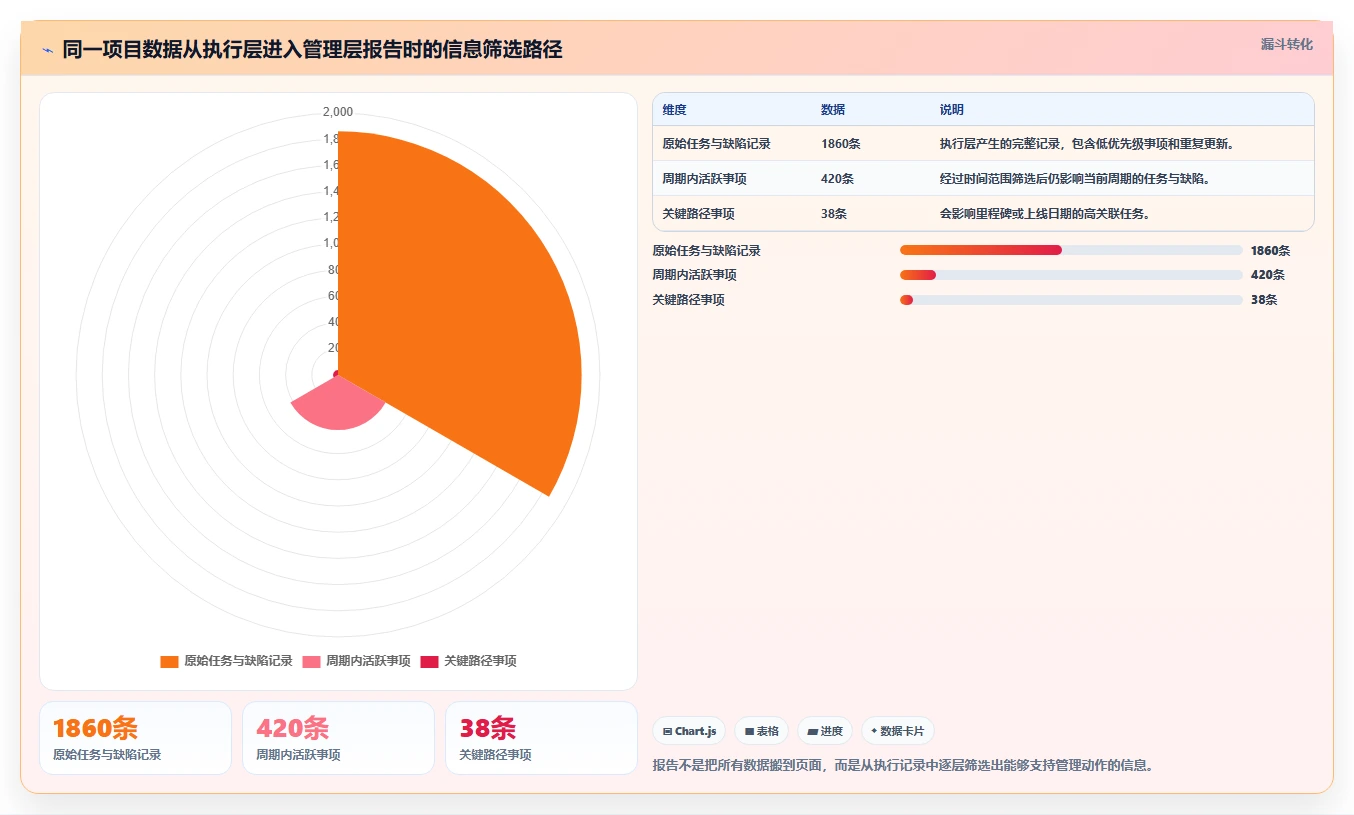This screenshot has width=1354, height=815.
Task: Click the red legend swatch for 关键路径事项
Action: [429, 661]
